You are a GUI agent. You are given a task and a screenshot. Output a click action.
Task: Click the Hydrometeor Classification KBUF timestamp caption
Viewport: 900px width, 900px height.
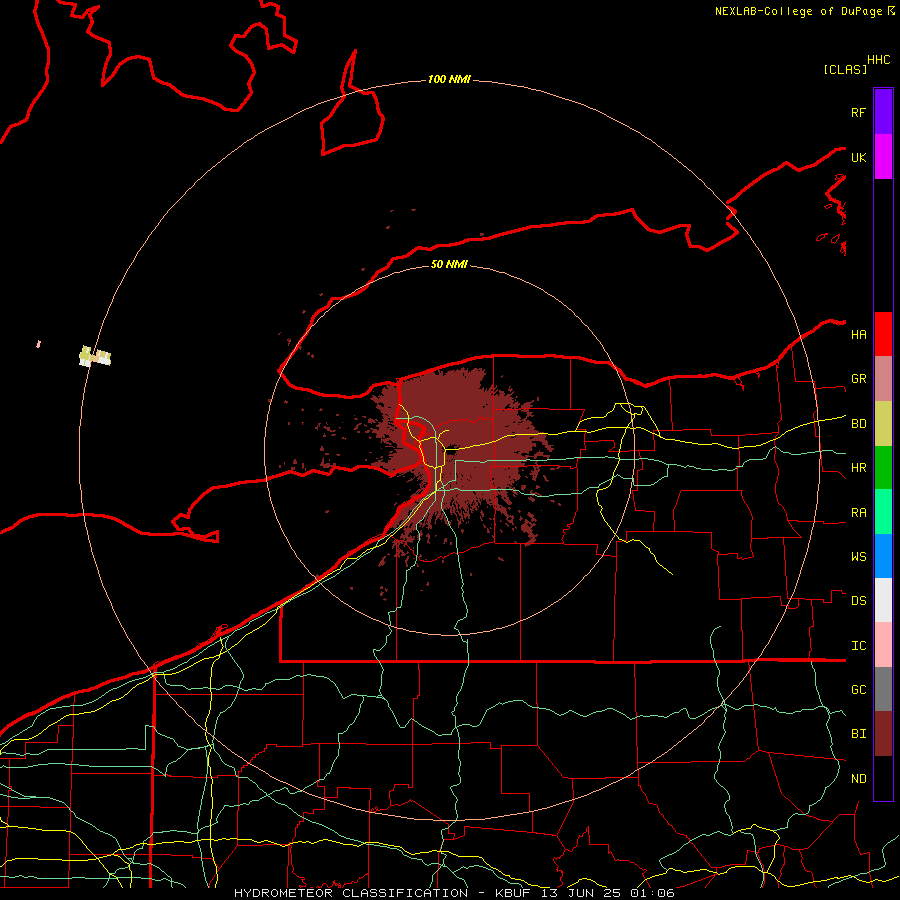point(454,893)
